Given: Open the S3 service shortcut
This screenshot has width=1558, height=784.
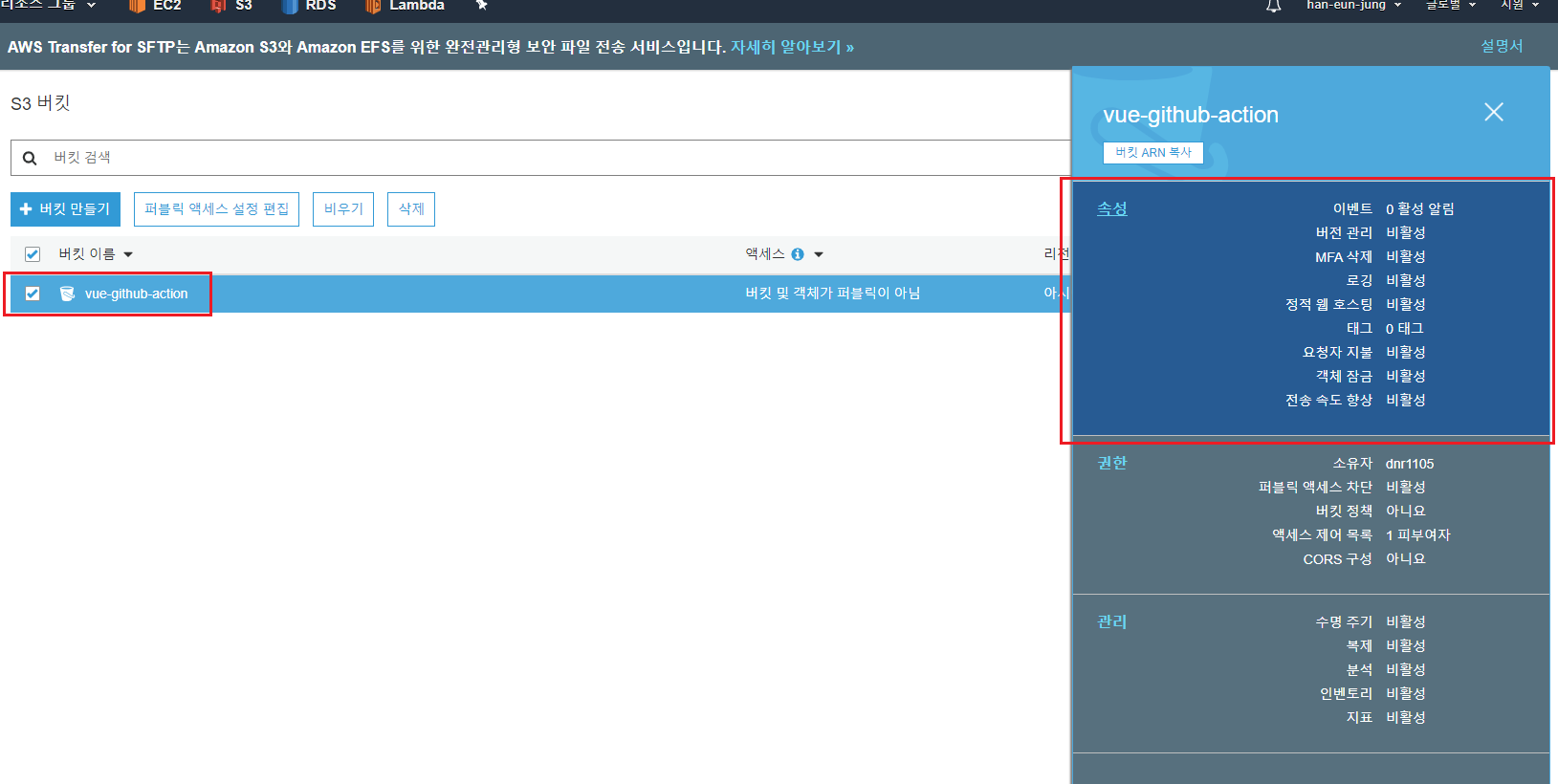Looking at the screenshot, I should tap(231, 6).
